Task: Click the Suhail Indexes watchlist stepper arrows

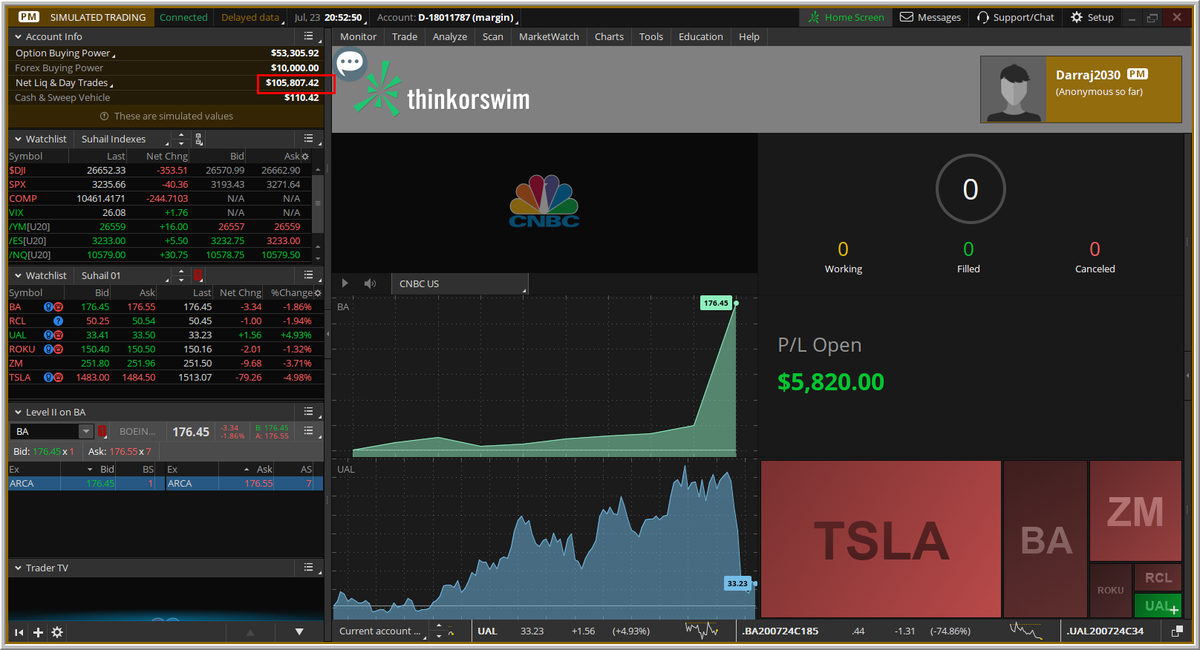Action: coord(181,139)
